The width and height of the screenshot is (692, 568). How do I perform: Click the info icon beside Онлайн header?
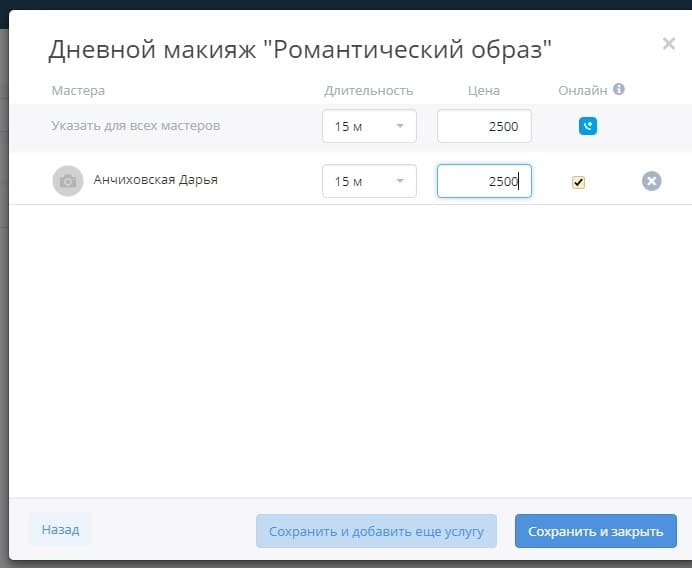(x=619, y=90)
